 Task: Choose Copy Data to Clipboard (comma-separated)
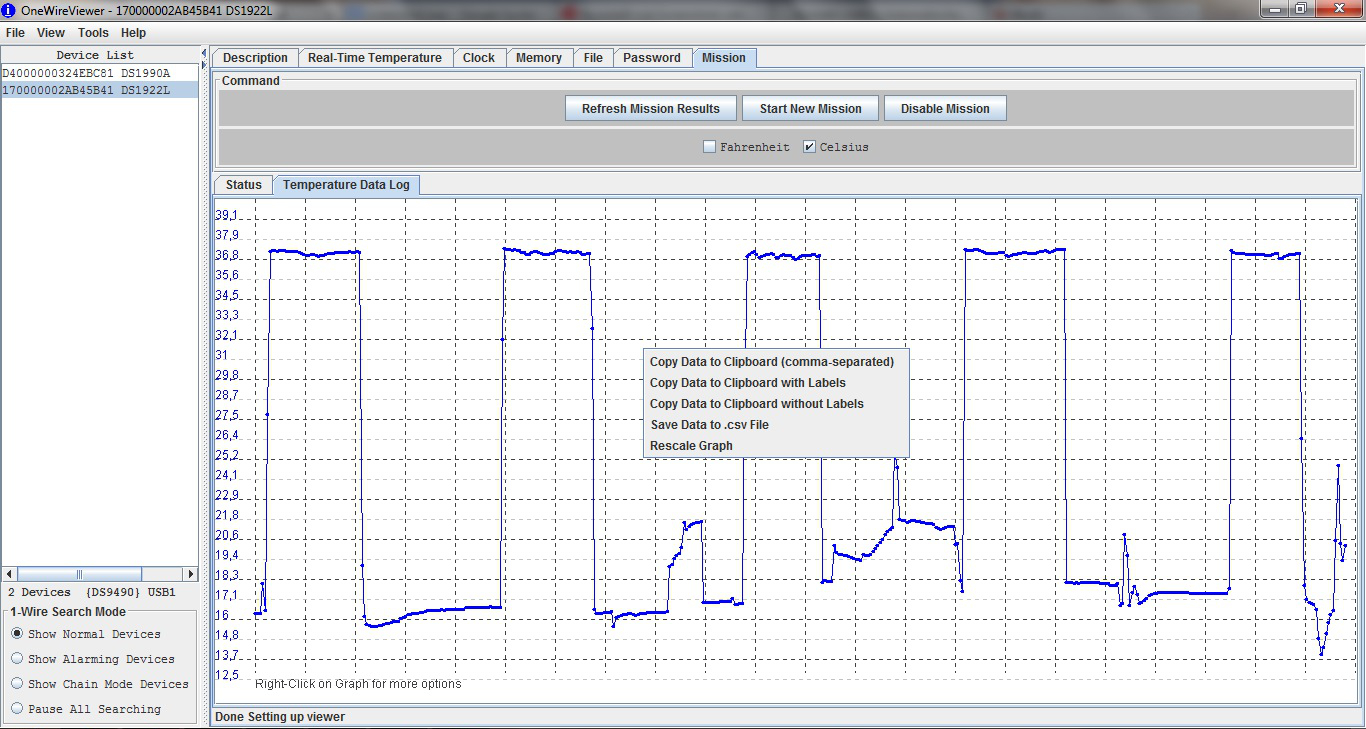tap(776, 362)
